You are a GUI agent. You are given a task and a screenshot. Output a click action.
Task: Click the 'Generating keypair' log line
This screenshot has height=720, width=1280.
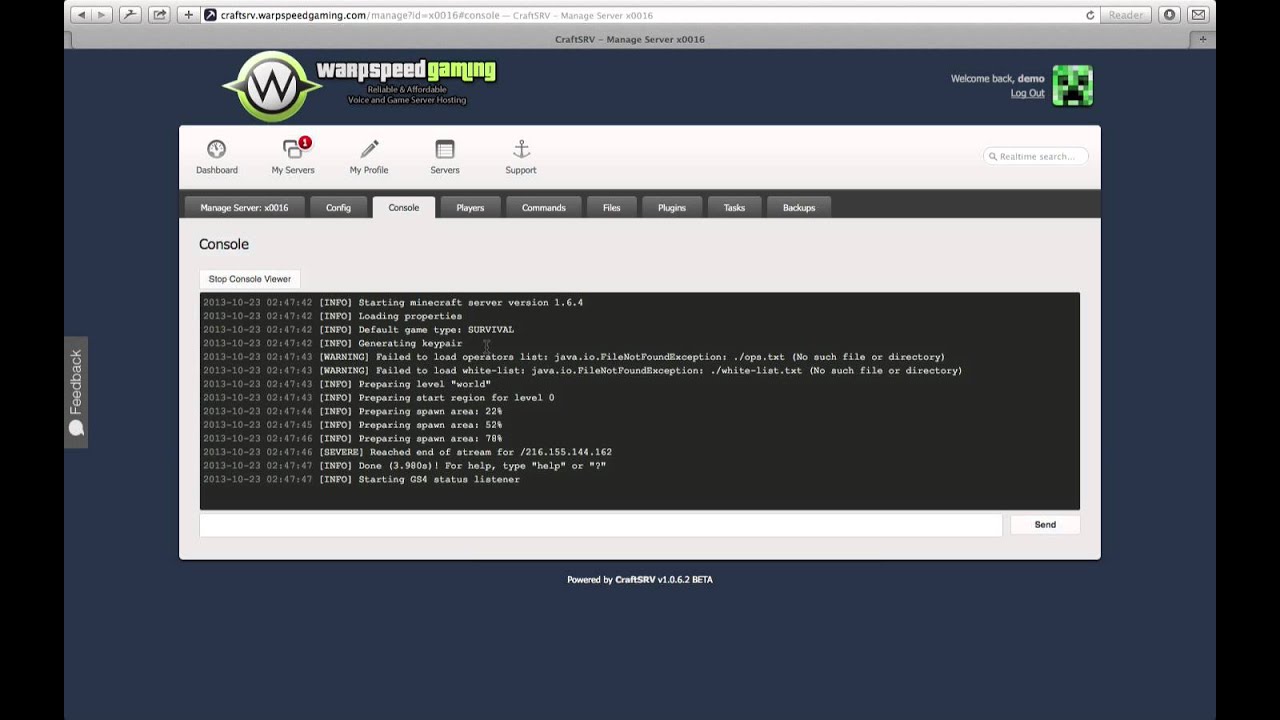pyautogui.click(x=332, y=343)
